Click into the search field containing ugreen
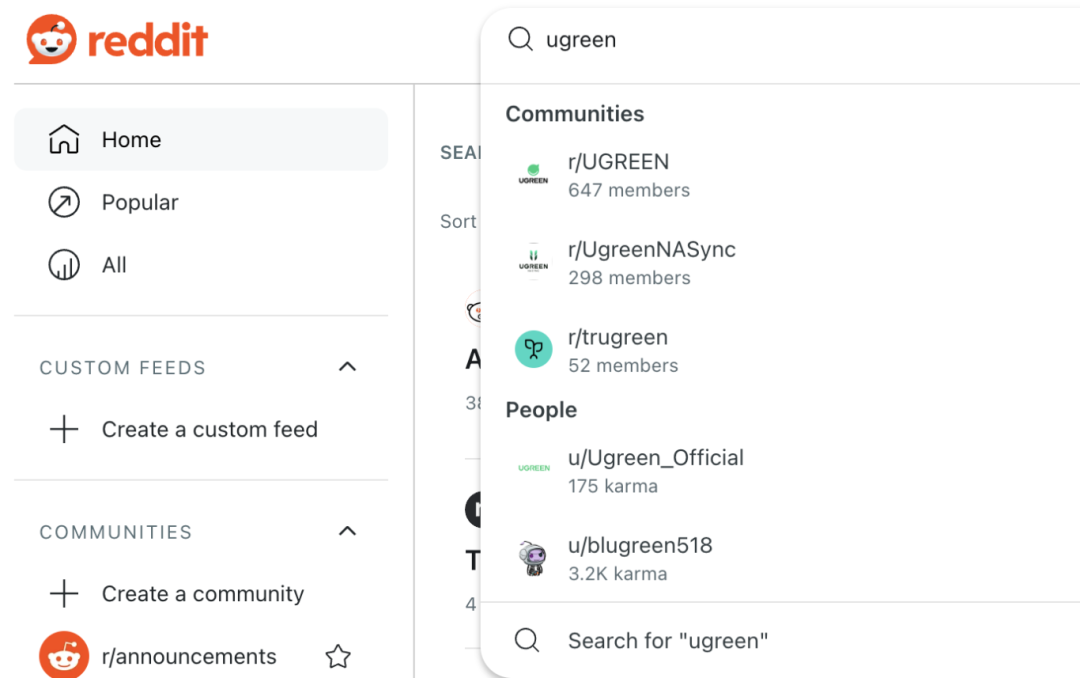 (700, 40)
